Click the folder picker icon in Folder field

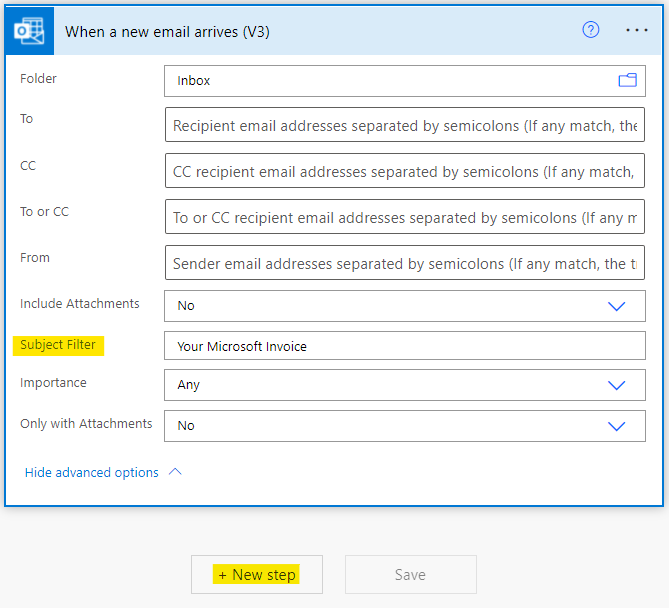pyautogui.click(x=627, y=81)
